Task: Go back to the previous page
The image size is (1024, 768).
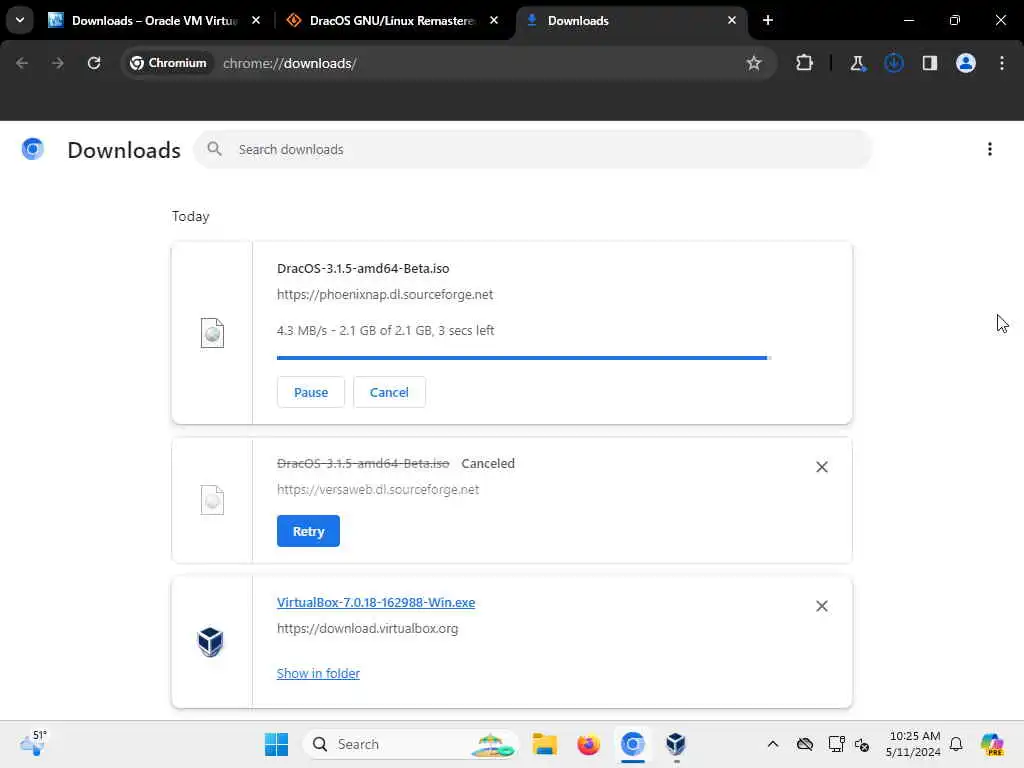Action: coord(22,63)
